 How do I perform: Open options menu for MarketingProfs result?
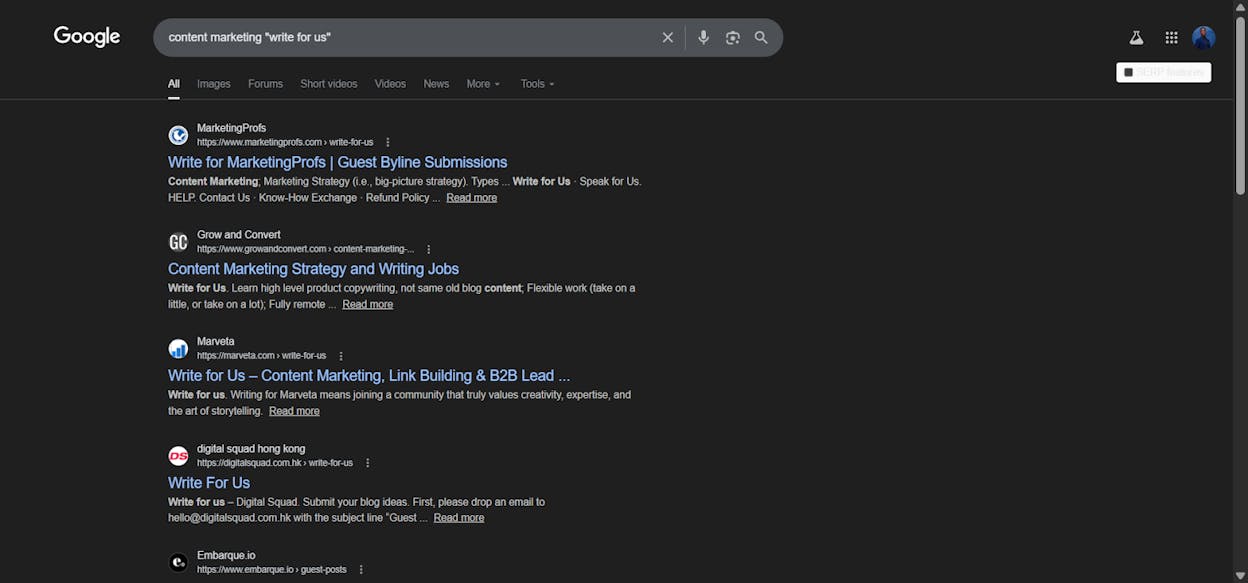[x=388, y=142]
